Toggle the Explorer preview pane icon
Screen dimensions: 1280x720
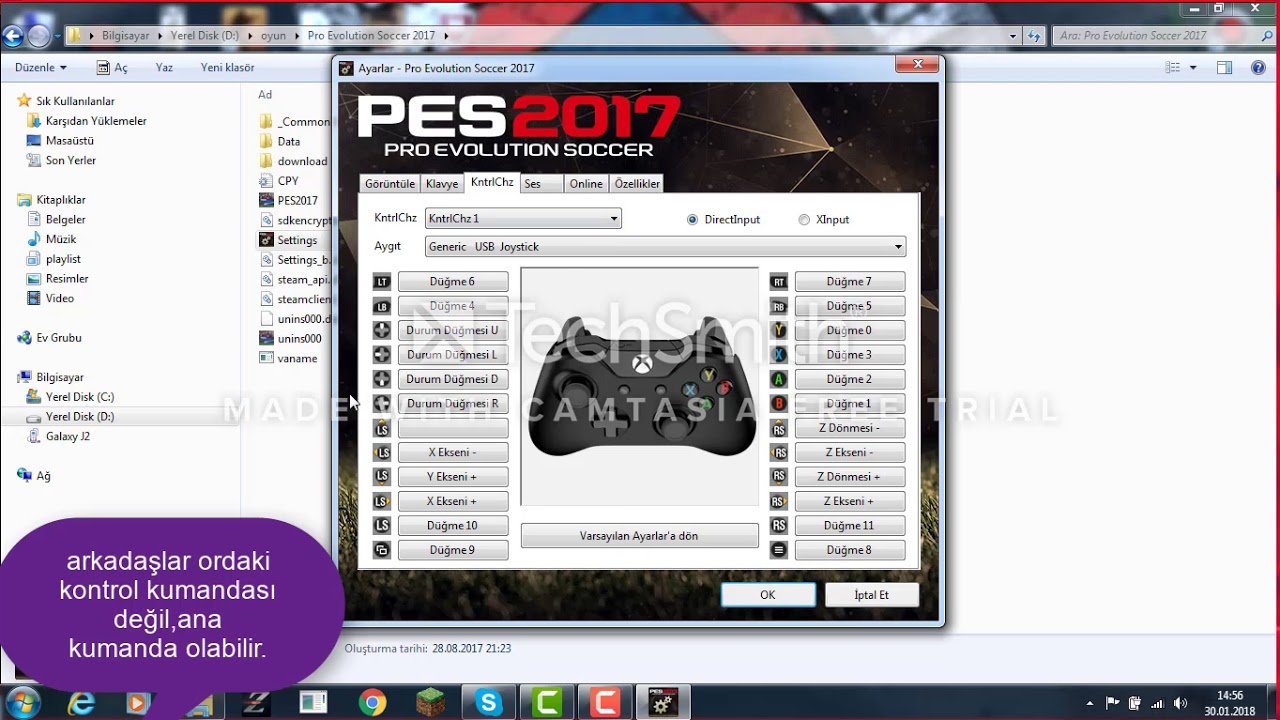point(1224,68)
